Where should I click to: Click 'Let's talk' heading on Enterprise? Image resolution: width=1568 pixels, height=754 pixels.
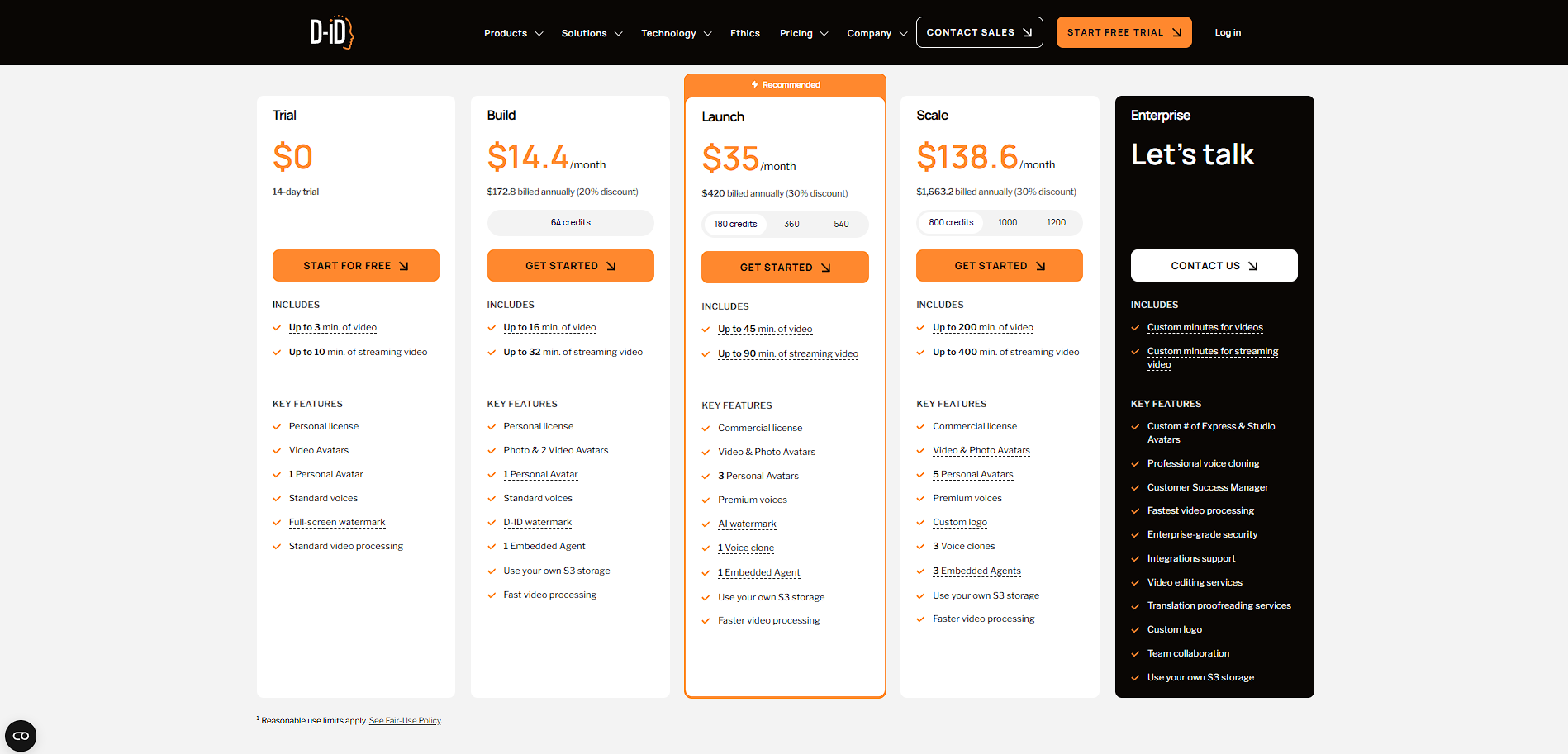(x=1192, y=154)
